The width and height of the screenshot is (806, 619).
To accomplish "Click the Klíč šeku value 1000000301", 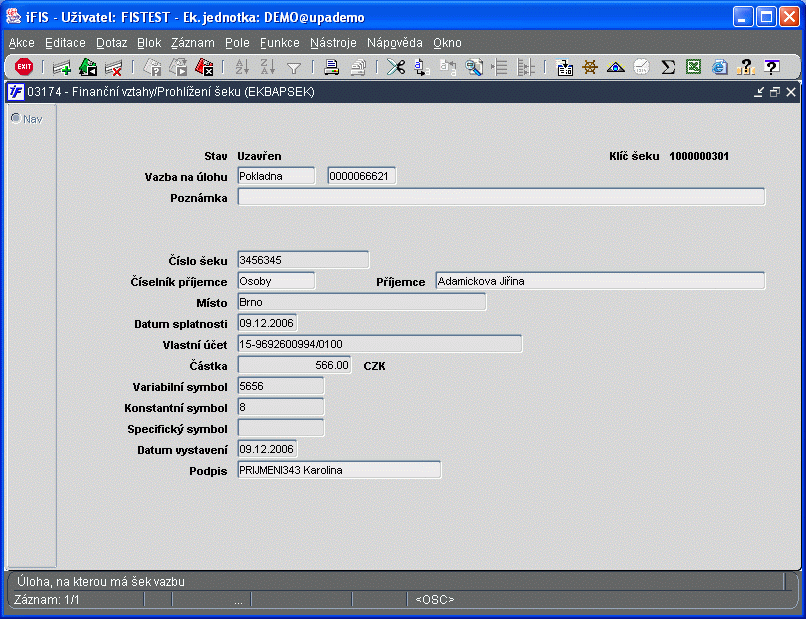I will 699,156.
